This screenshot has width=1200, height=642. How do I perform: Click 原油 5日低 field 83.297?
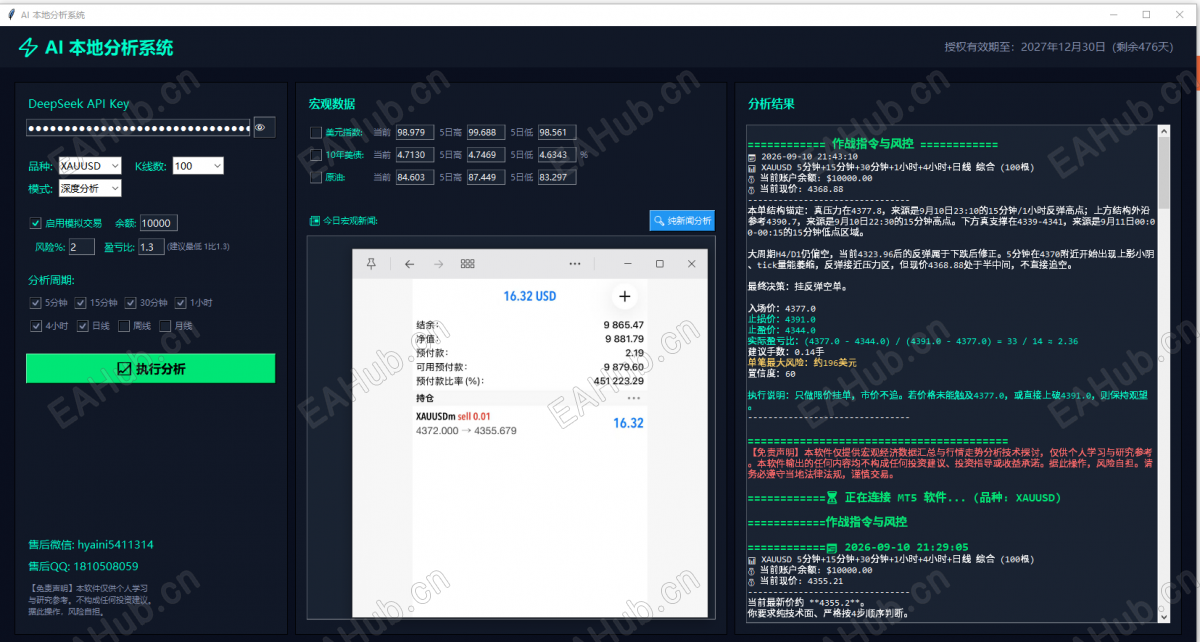557,177
